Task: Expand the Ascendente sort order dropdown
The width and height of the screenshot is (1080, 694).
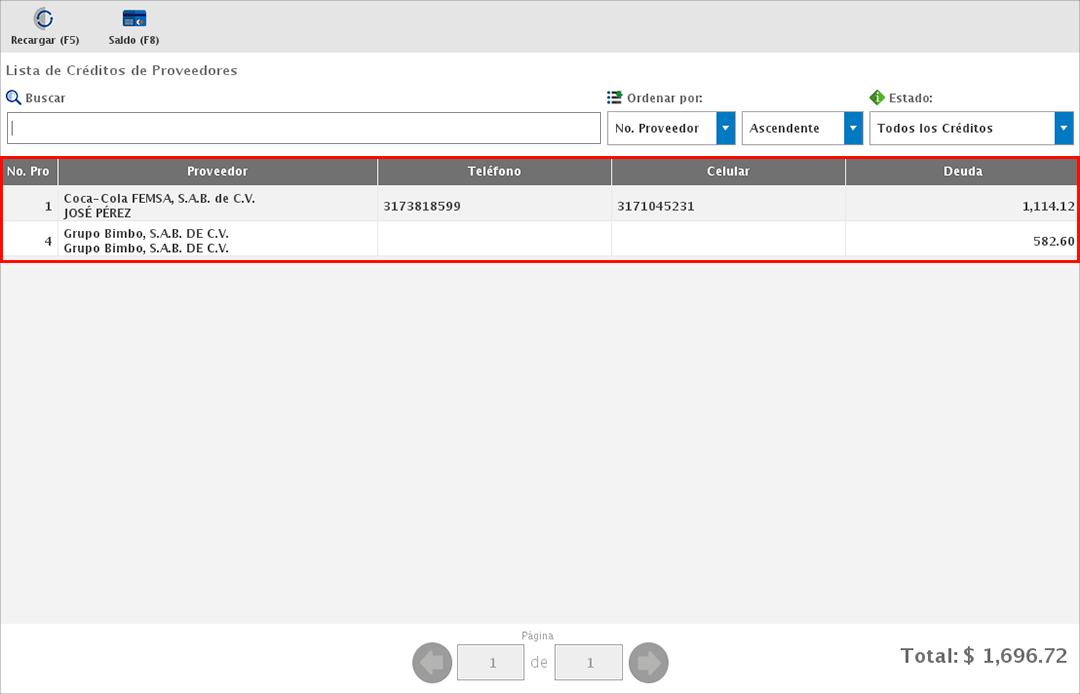Action: [852, 128]
